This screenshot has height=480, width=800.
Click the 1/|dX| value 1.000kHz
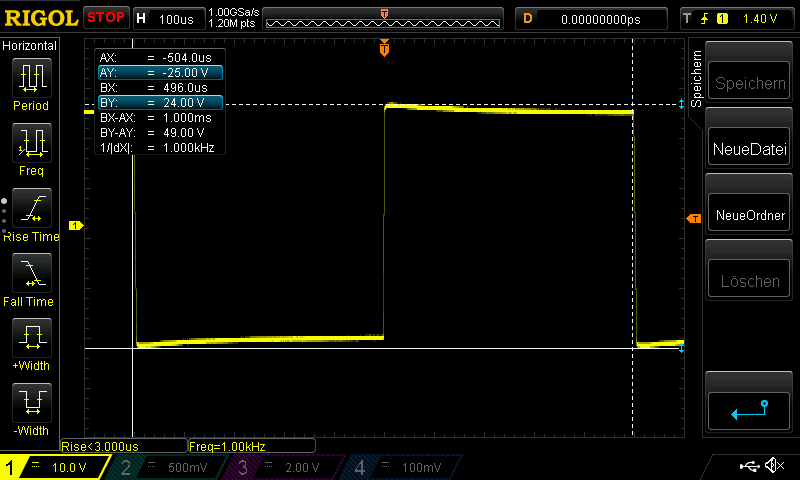[x=189, y=147]
